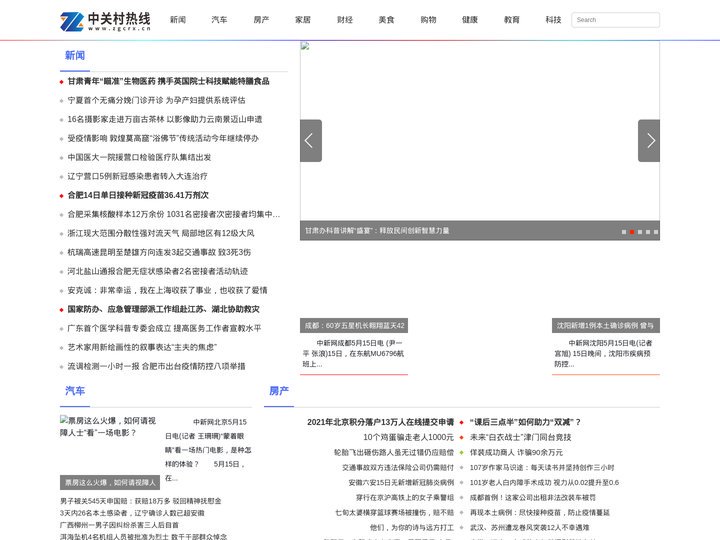Click carousel caption 甘肃办科普讲解"盛宴"

(x=377, y=231)
